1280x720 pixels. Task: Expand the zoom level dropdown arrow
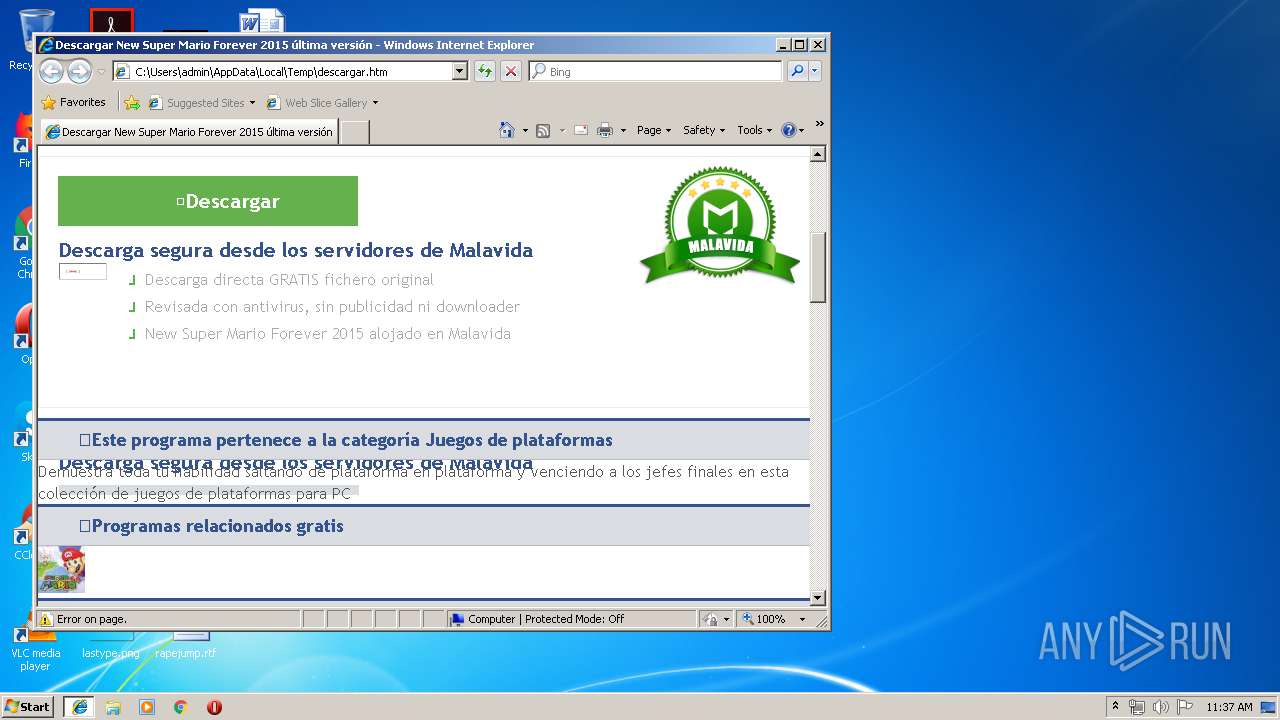click(x=802, y=620)
